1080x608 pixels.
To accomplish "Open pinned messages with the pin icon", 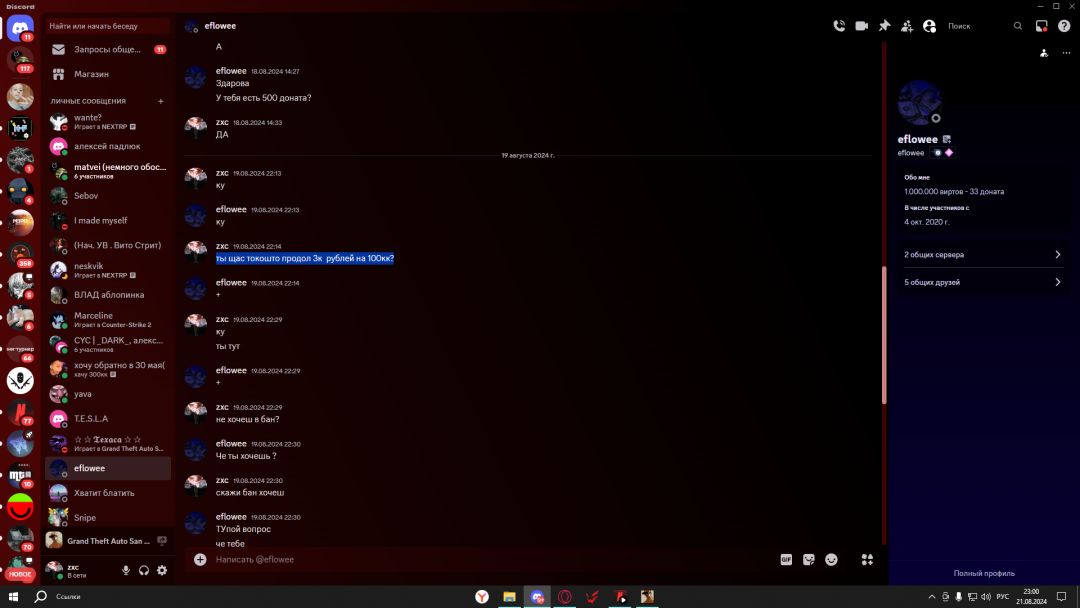I will (884, 26).
